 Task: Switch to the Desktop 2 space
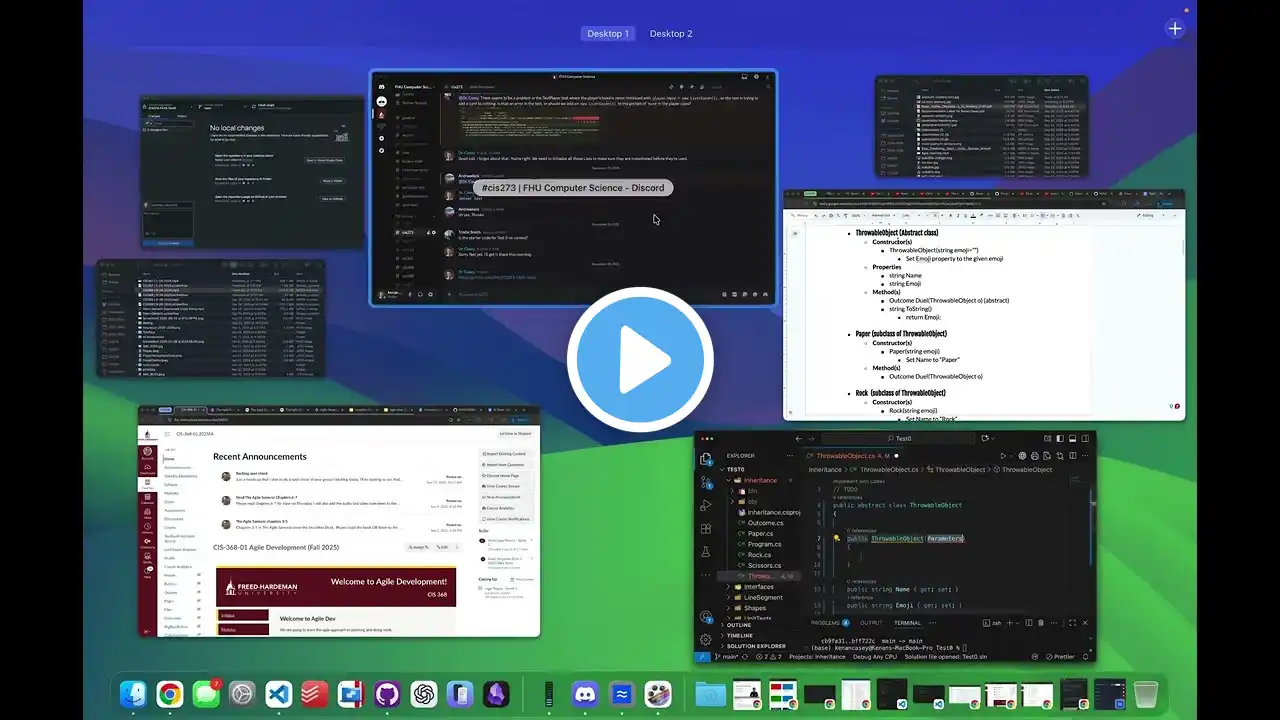tap(671, 34)
